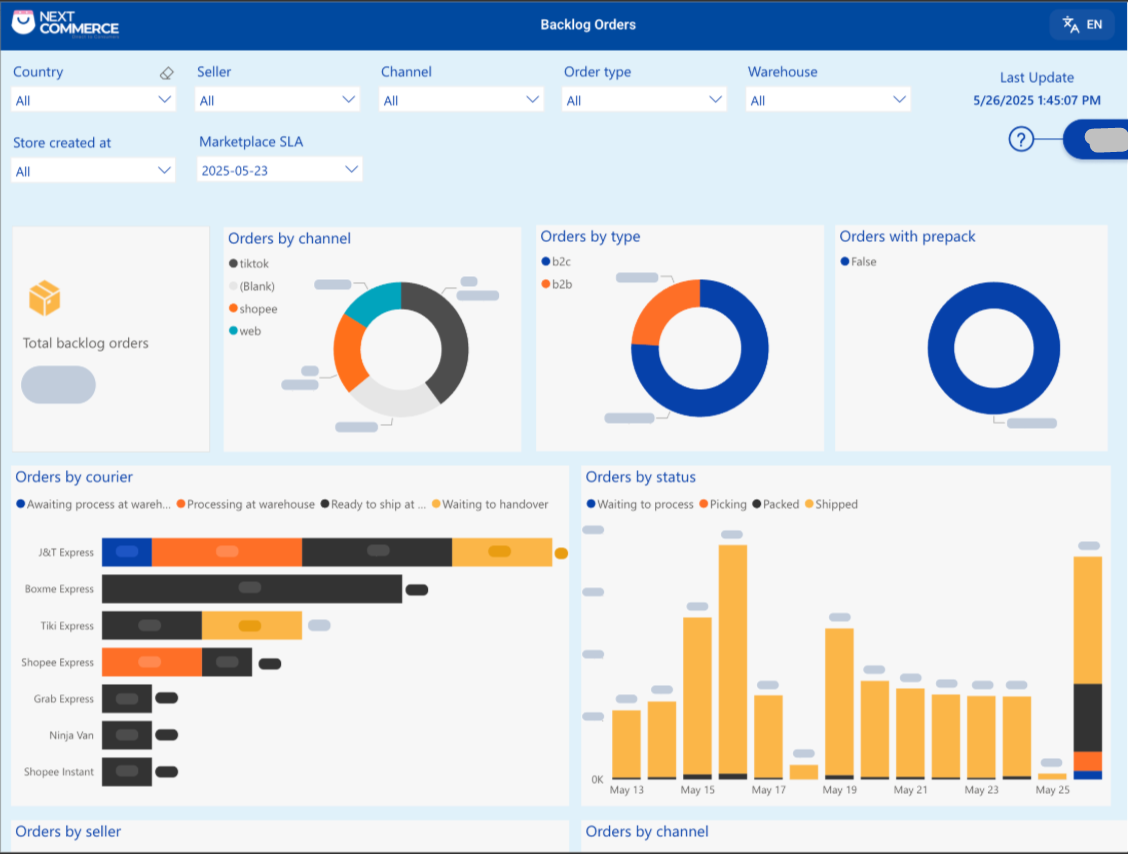1128x854 pixels.
Task: Click the backlog orders box icon
Action: pos(44,297)
